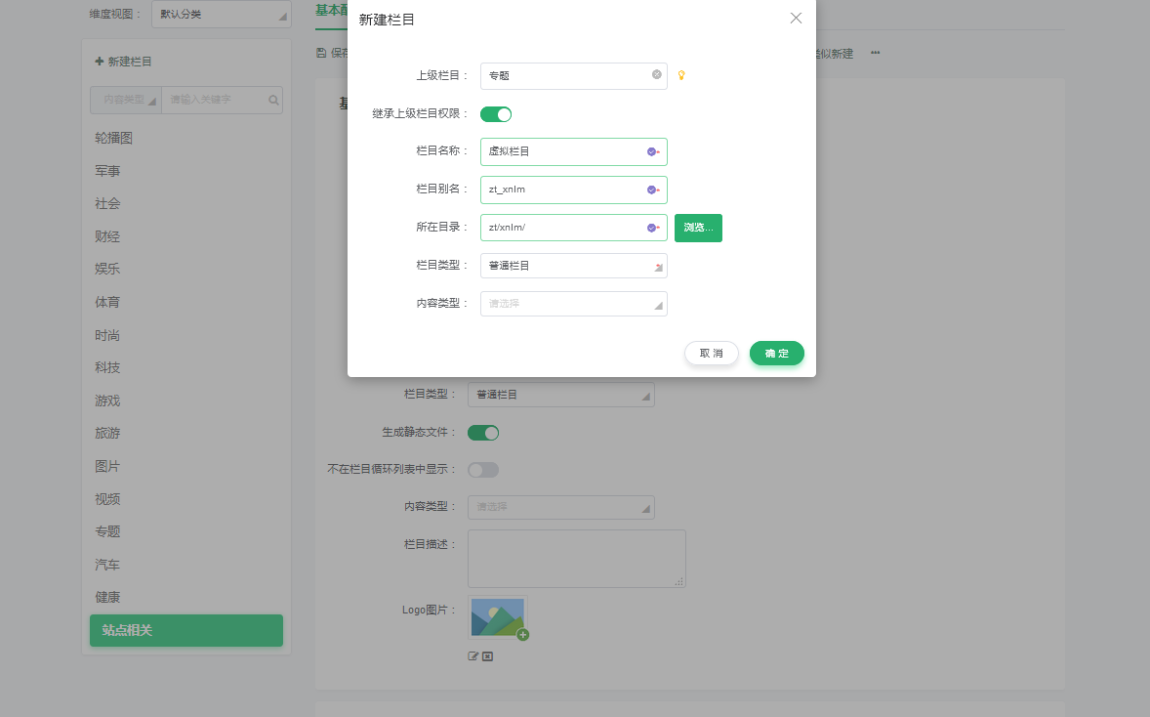Click the Logo image thumbnail
This screenshot has width=1150, height=717.
click(x=496, y=617)
